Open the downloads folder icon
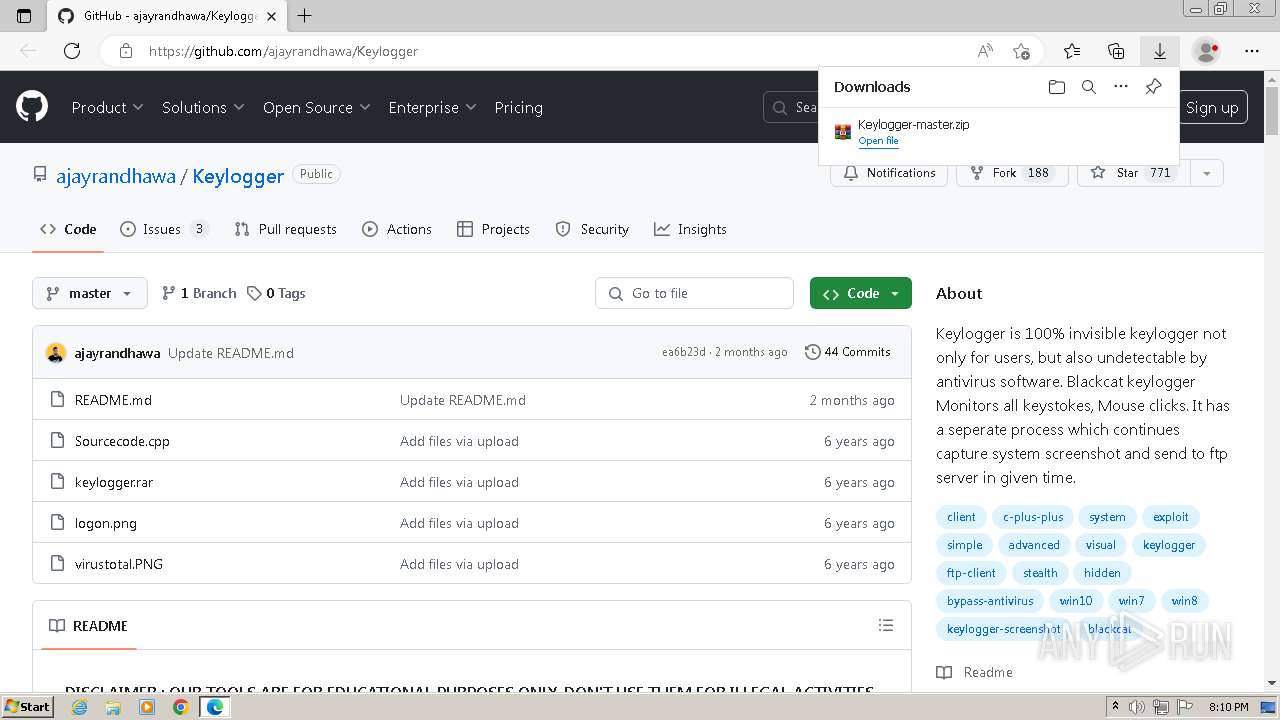 coord(1057,87)
